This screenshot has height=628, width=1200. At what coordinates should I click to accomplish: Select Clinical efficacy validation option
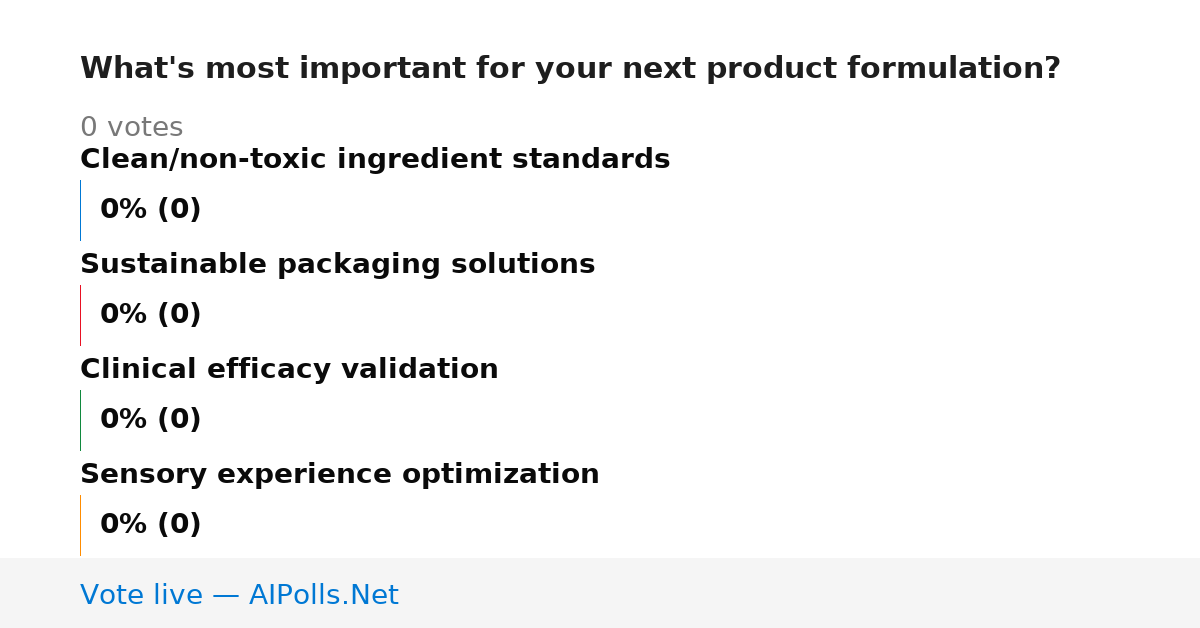289,369
